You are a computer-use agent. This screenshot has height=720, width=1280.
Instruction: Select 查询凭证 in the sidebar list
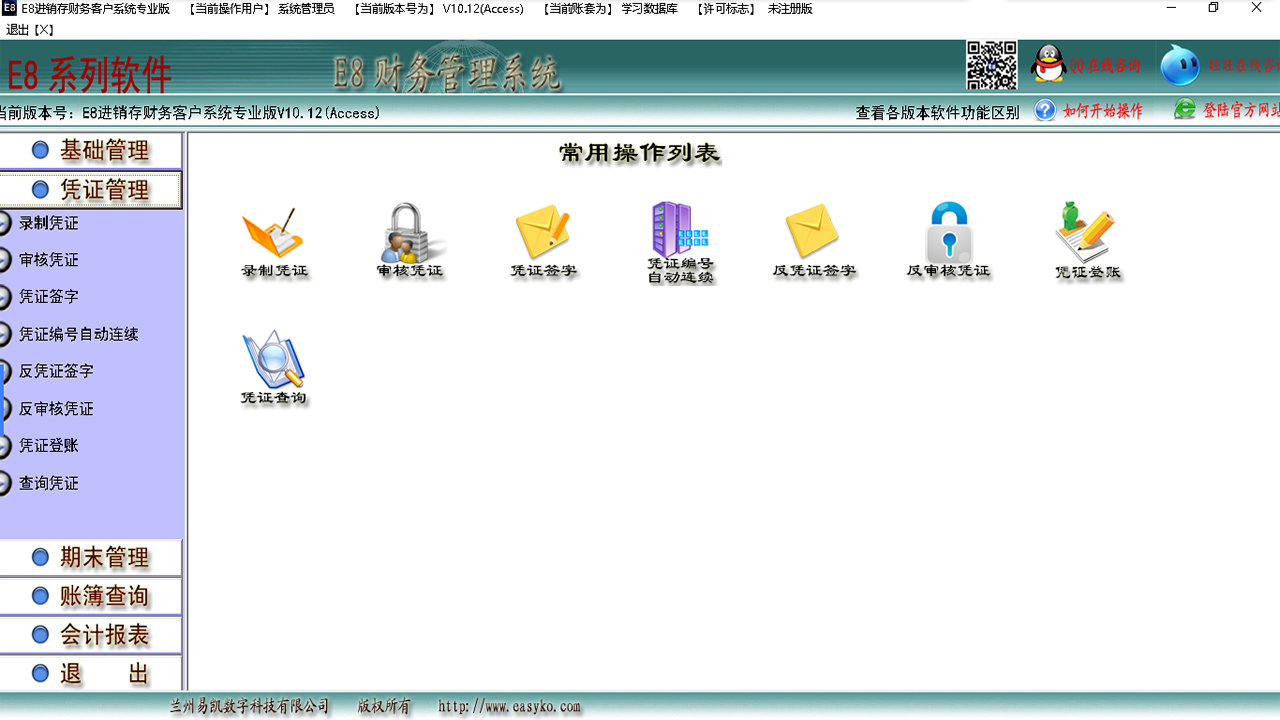point(48,483)
